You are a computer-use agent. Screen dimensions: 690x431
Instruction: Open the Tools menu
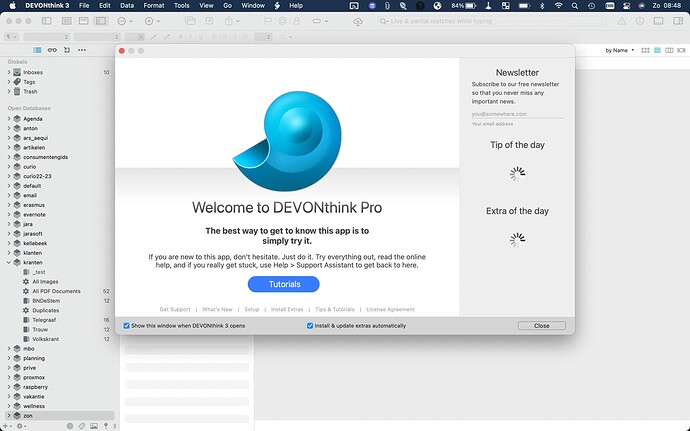click(x=181, y=6)
